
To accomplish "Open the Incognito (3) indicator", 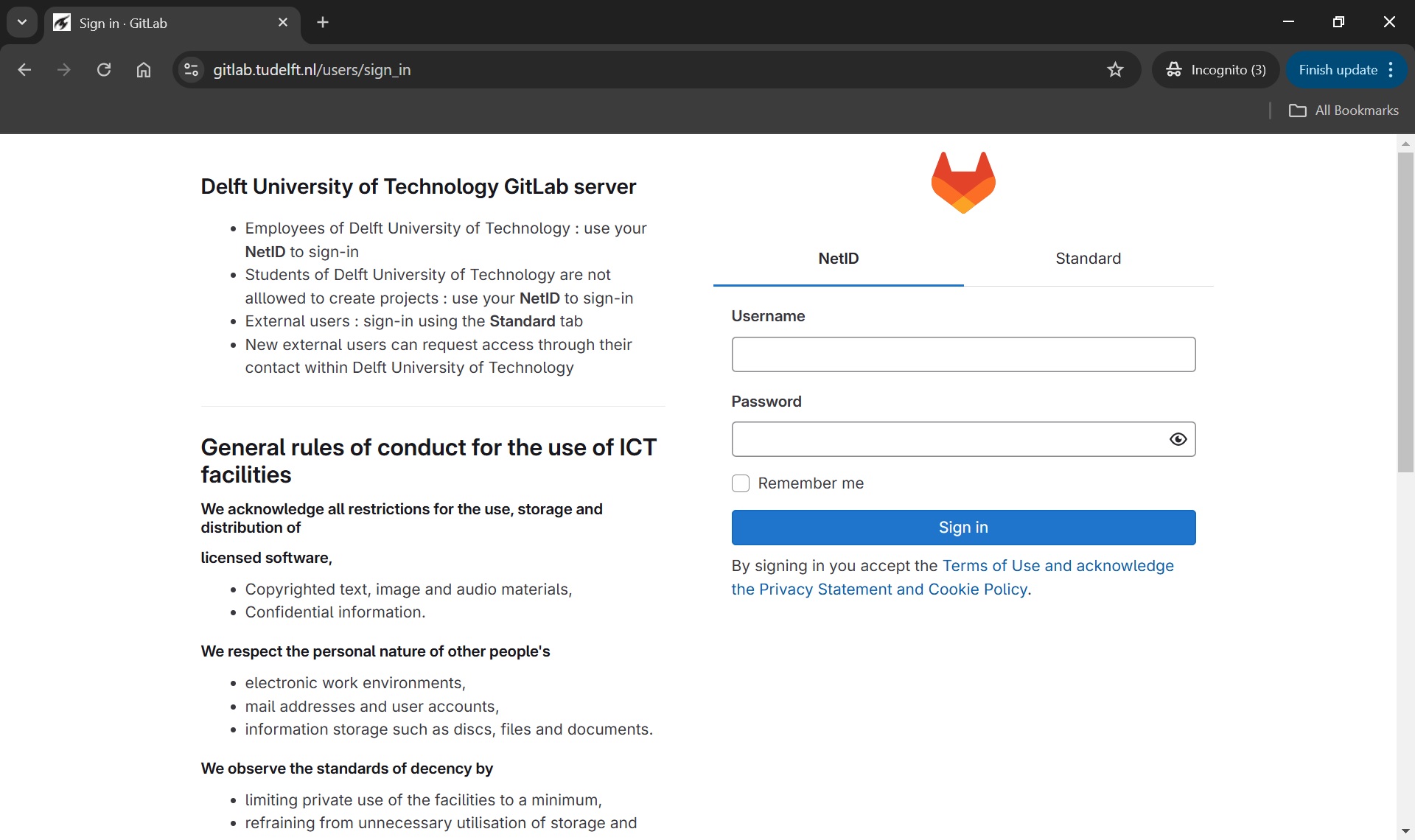I will pyautogui.click(x=1216, y=70).
